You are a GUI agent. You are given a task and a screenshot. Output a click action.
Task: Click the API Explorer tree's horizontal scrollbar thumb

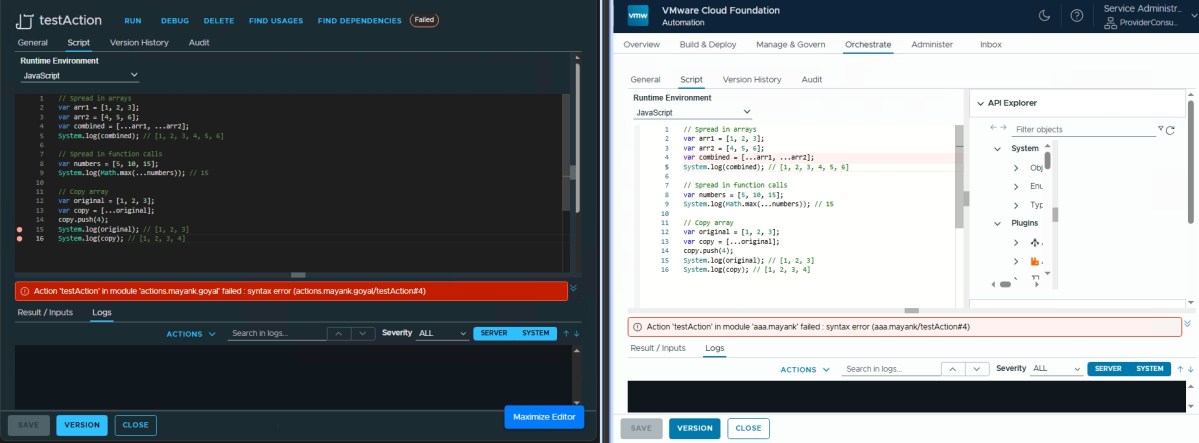pyautogui.click(x=1006, y=284)
